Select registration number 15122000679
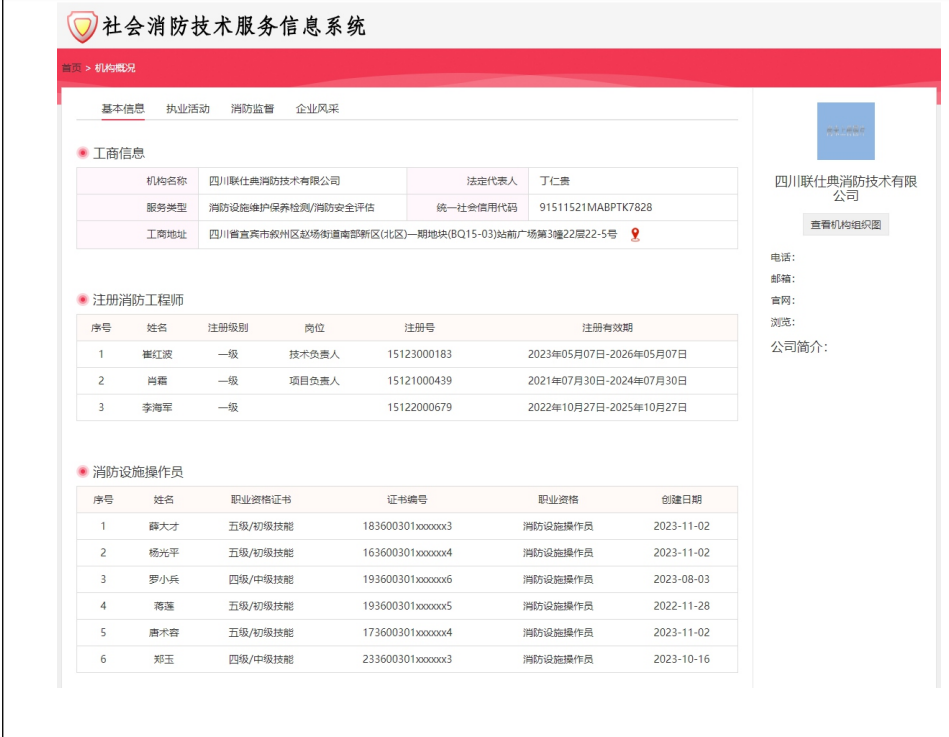Screen dimensions: 949x737 pos(419,408)
